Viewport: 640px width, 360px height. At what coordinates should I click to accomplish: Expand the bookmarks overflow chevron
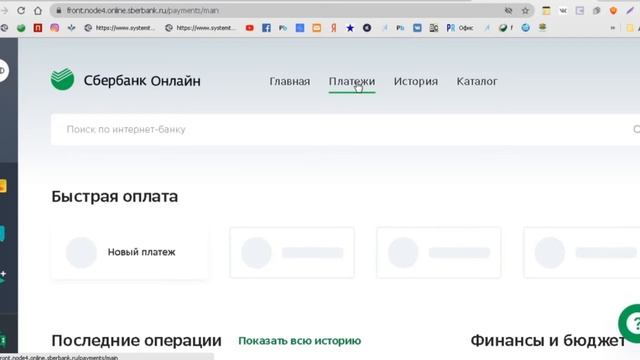click(x=613, y=28)
